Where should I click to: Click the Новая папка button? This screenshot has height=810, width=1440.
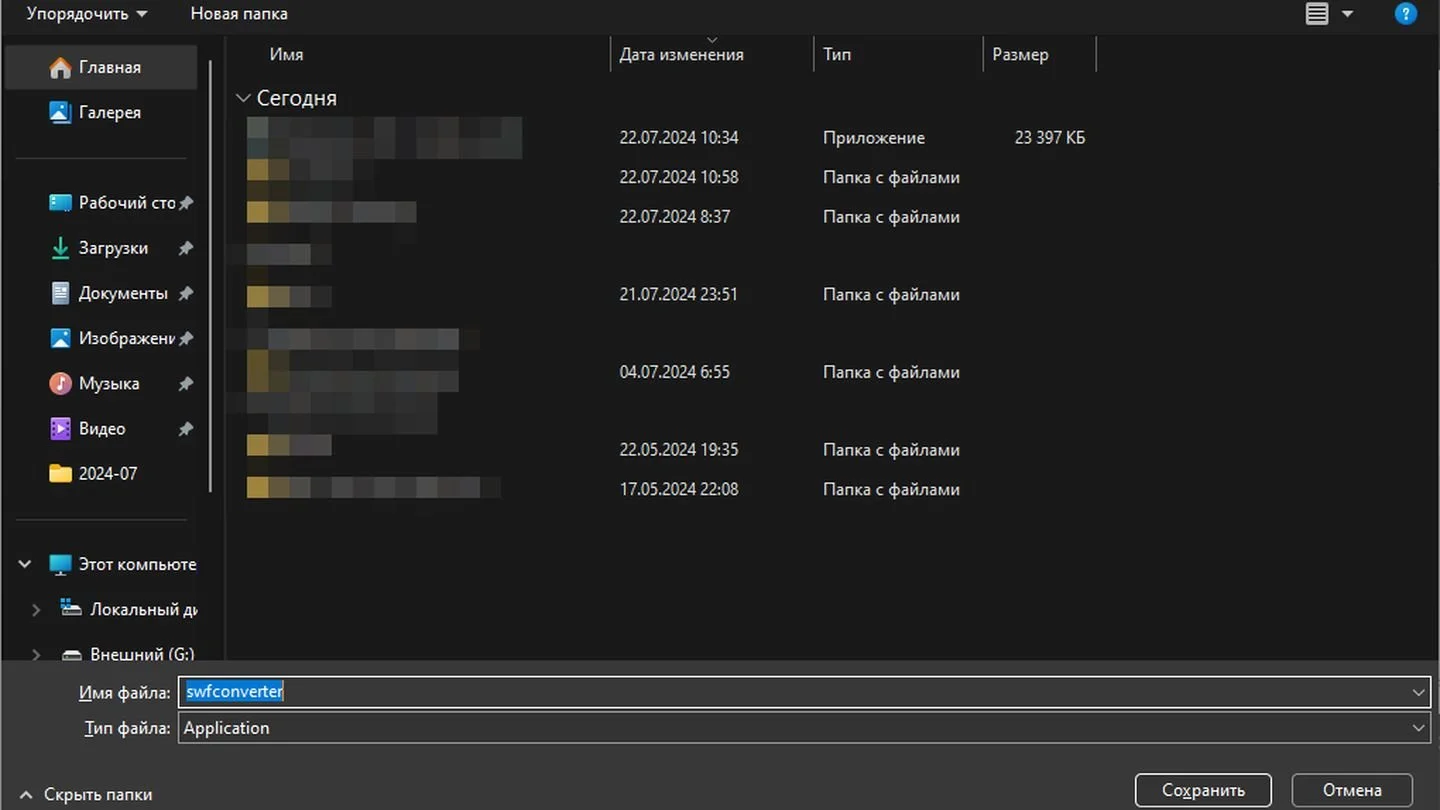pos(239,14)
